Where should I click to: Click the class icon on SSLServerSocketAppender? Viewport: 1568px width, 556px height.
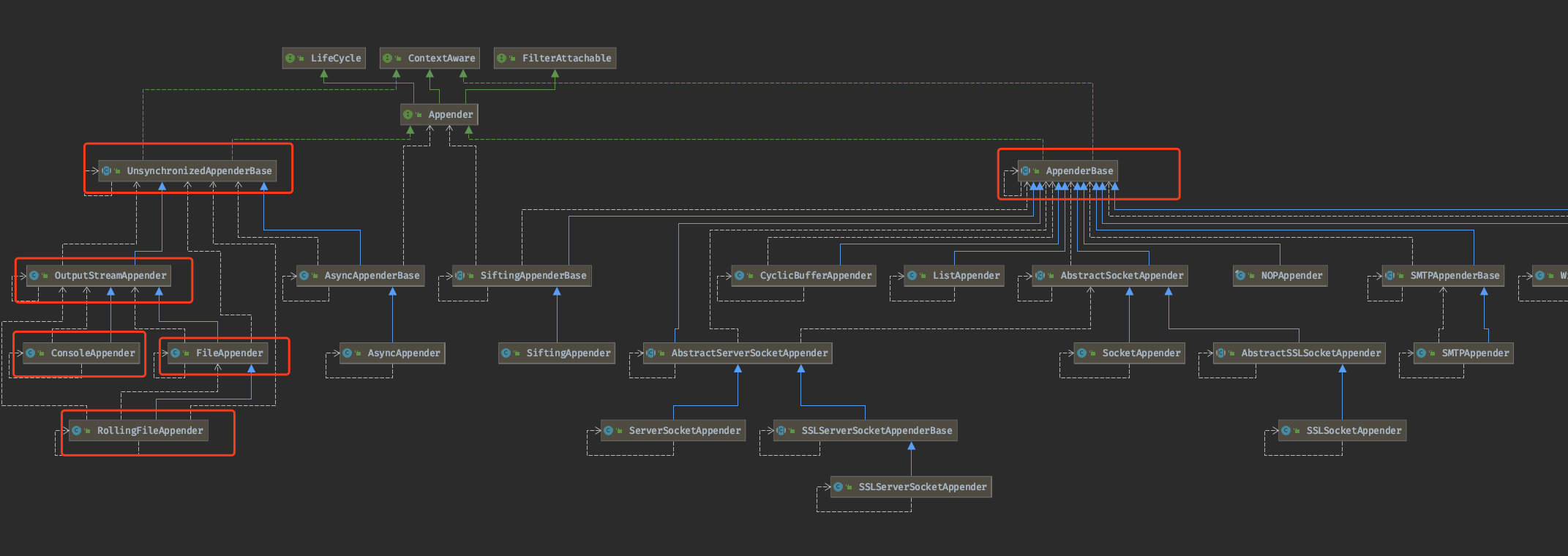coord(839,487)
